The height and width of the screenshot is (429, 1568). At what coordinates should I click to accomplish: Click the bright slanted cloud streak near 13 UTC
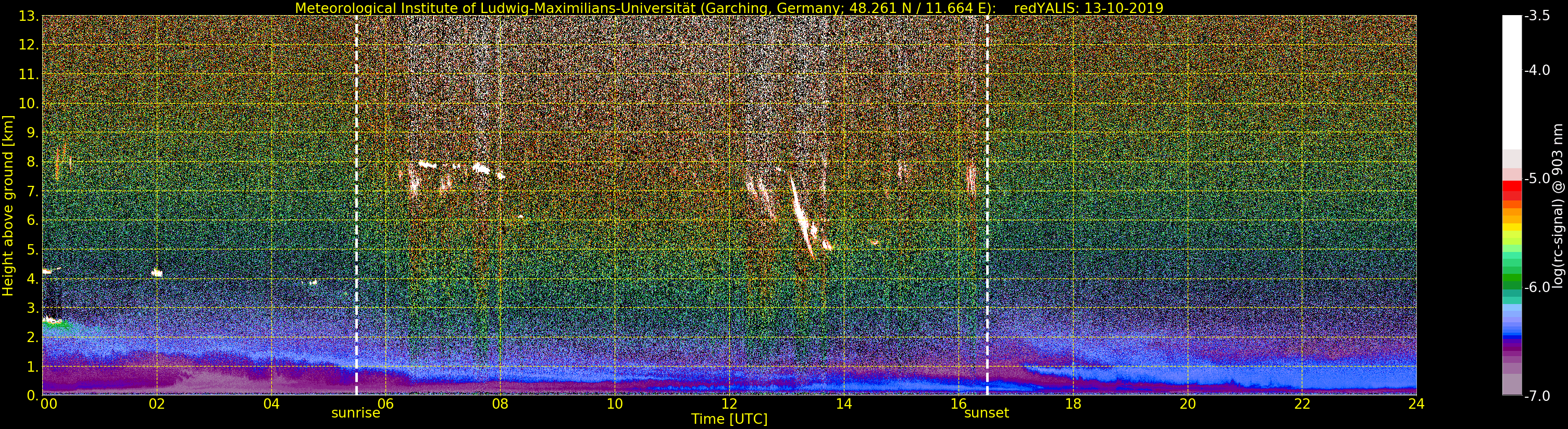(802, 217)
